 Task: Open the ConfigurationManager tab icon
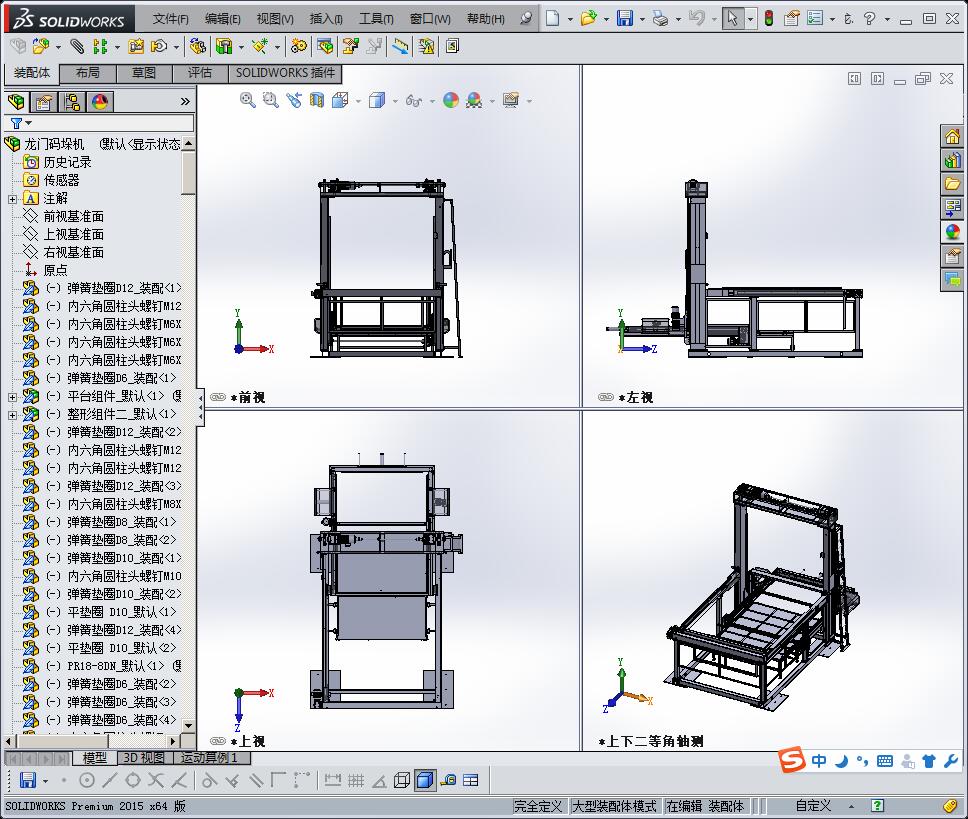point(72,101)
